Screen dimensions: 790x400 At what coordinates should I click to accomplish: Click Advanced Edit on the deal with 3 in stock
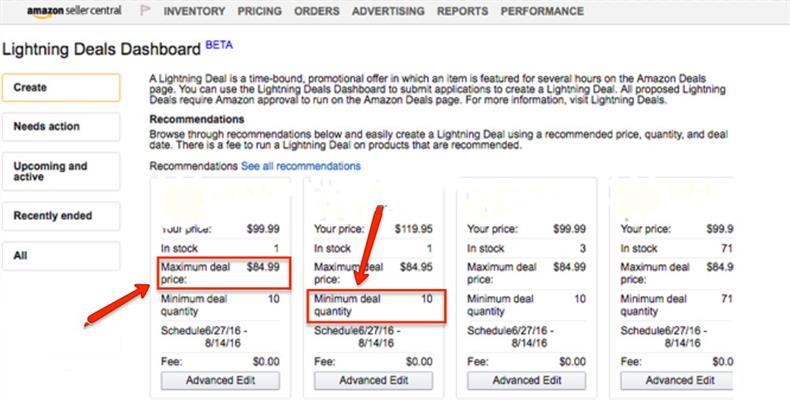(526, 380)
